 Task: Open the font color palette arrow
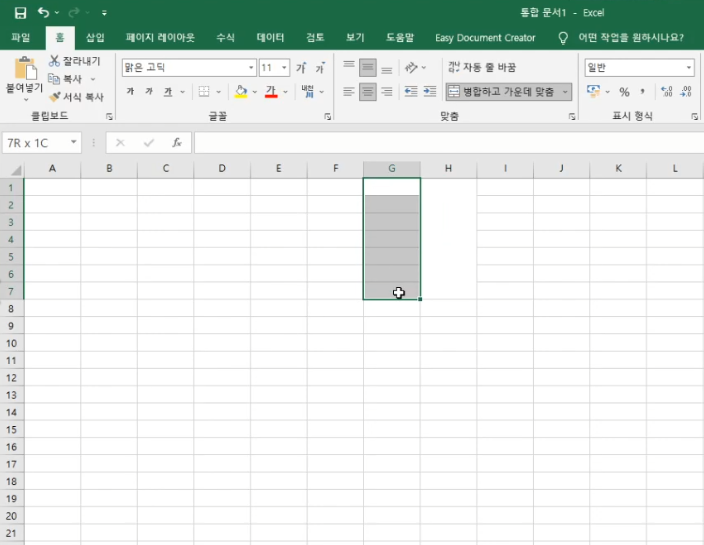point(285,92)
